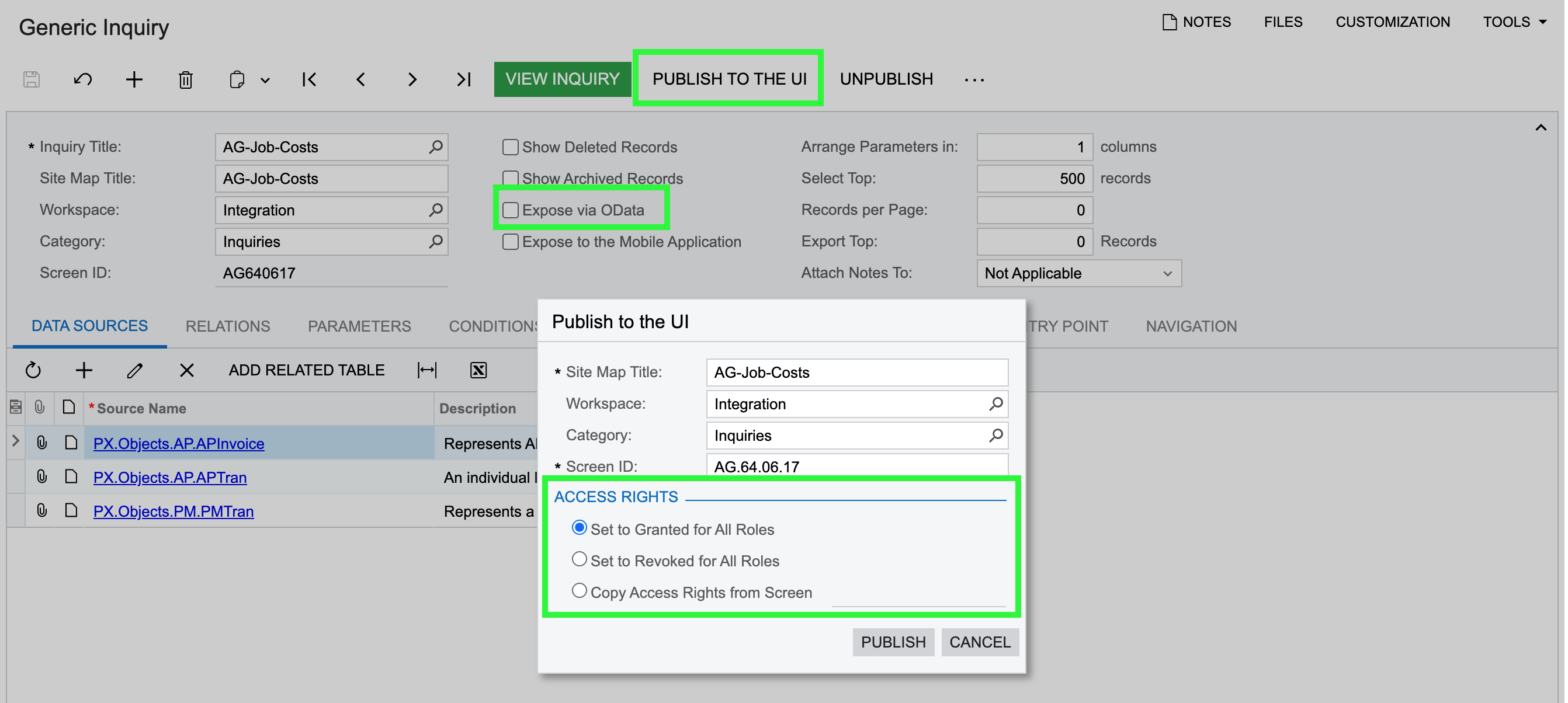Go to the first record
Viewport: 1568px width, 703px height.
[309, 79]
